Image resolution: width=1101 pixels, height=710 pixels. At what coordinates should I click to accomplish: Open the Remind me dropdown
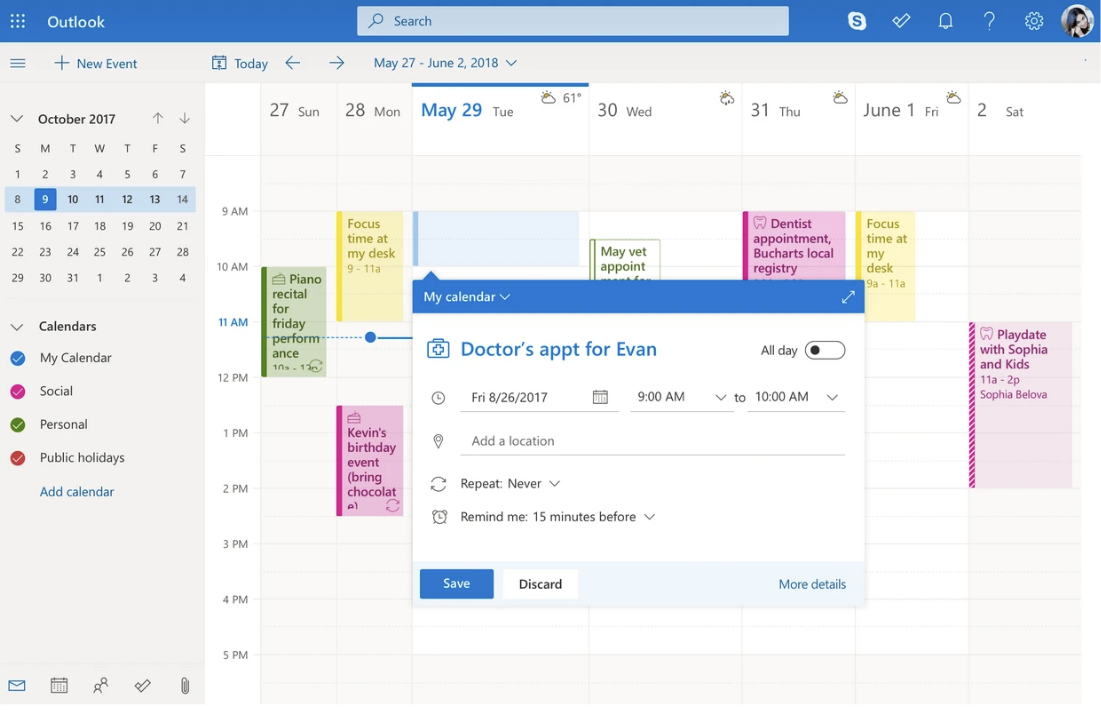pyautogui.click(x=554, y=517)
